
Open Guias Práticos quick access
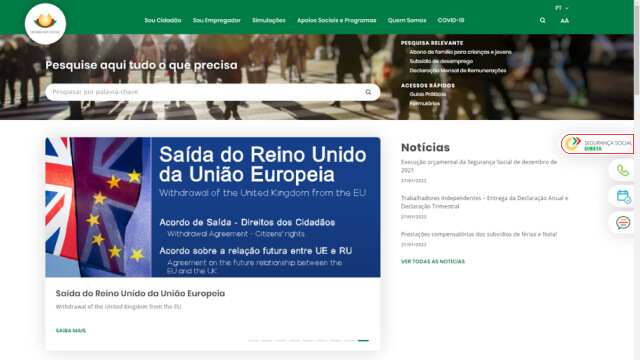click(428, 94)
